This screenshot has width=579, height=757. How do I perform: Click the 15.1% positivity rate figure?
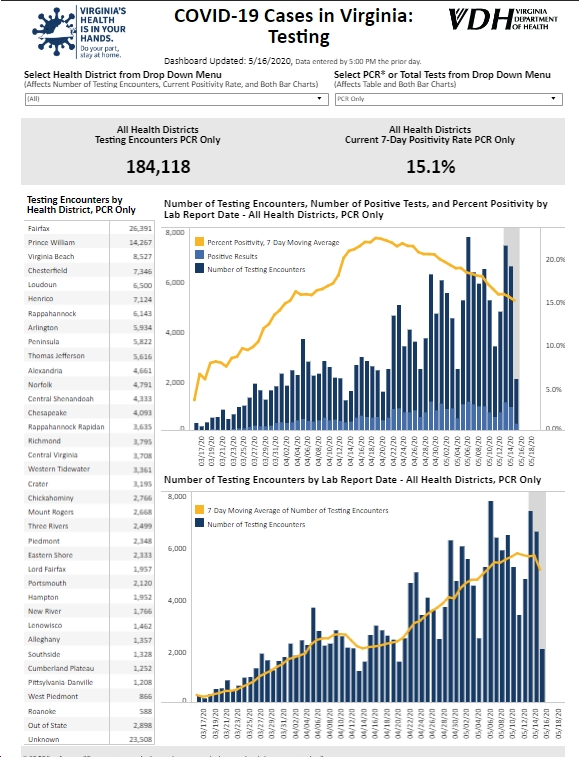pyautogui.click(x=431, y=167)
